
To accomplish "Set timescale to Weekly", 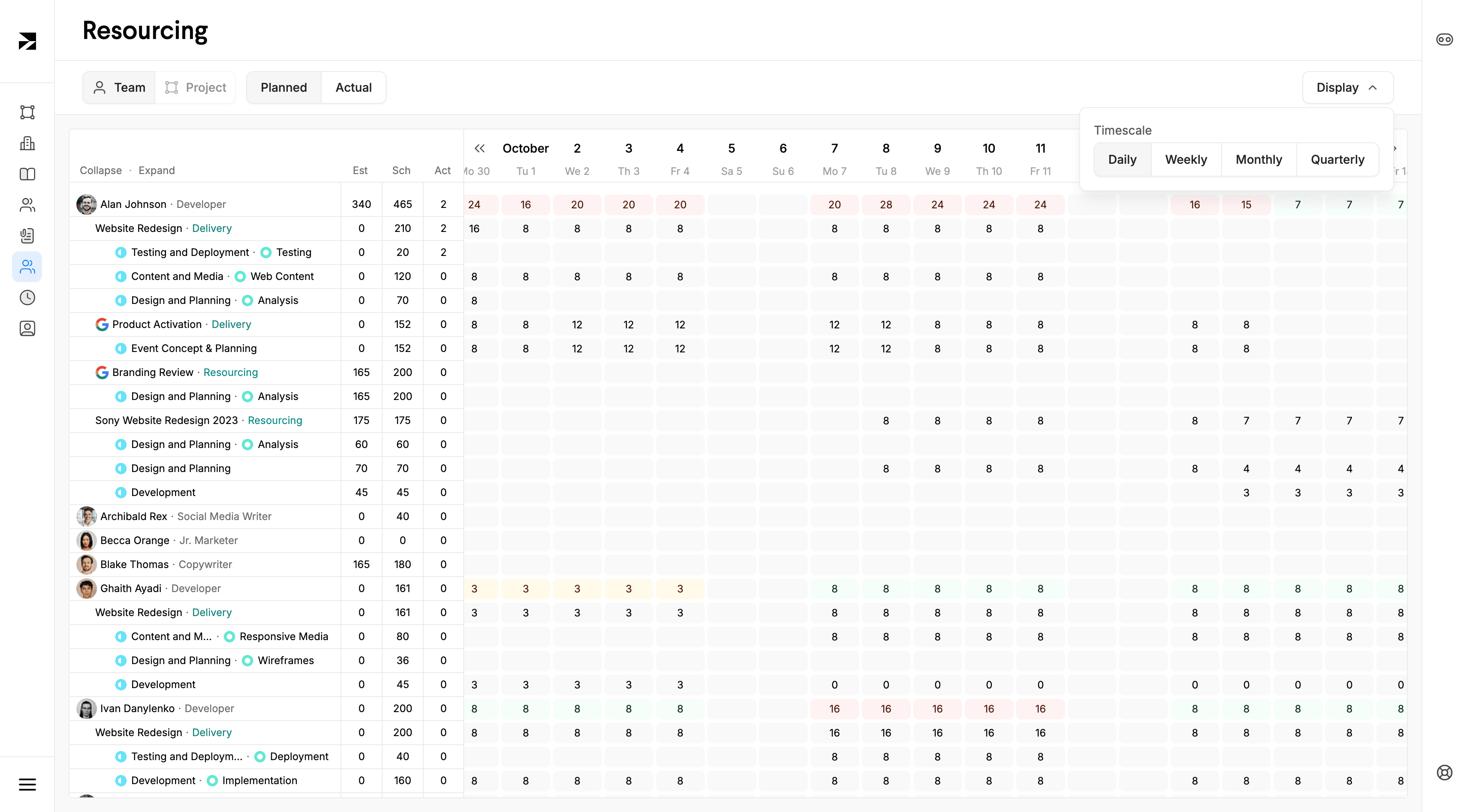I will click(1186, 160).
